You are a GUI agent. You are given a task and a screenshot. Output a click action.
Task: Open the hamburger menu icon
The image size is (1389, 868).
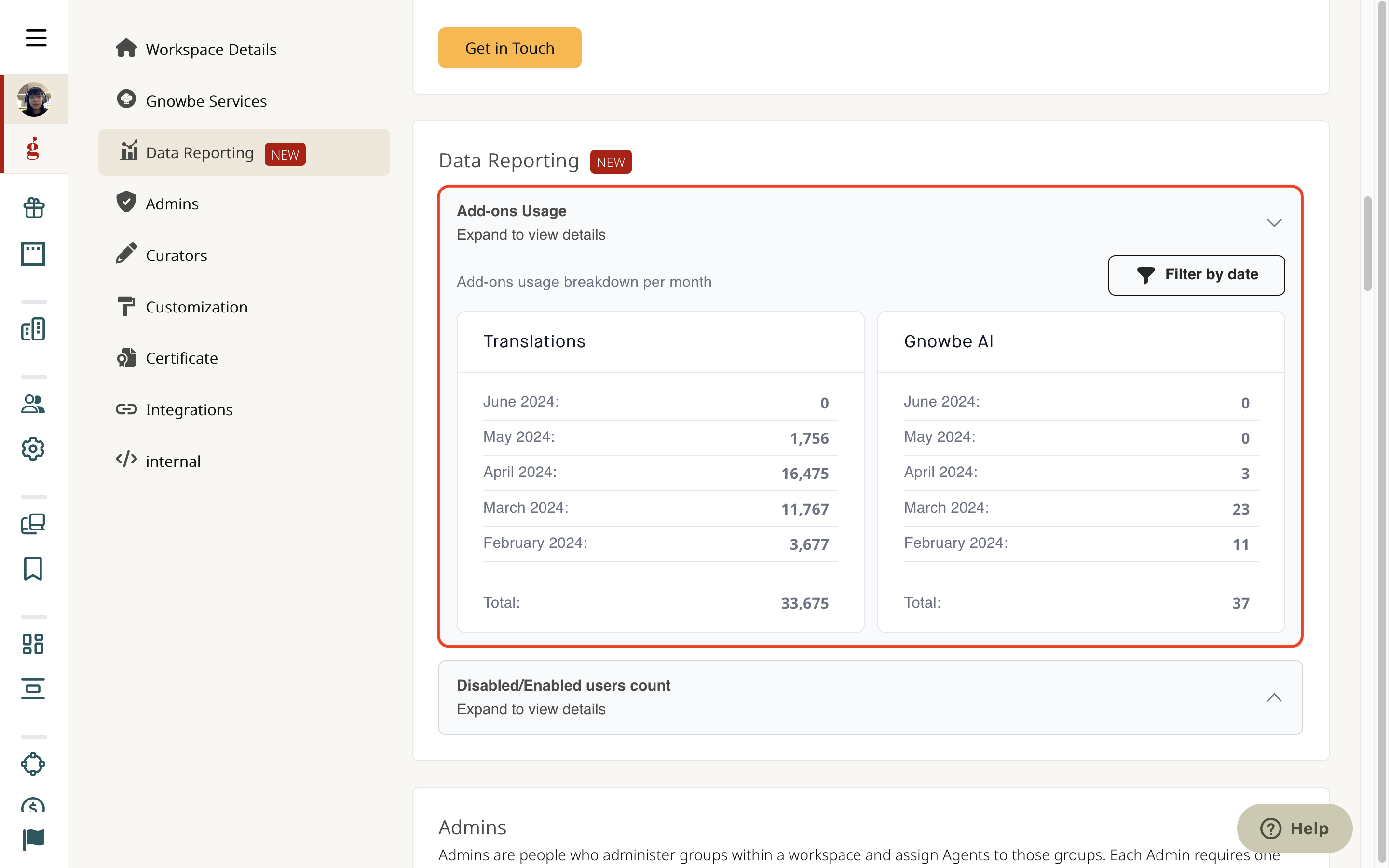click(36, 38)
